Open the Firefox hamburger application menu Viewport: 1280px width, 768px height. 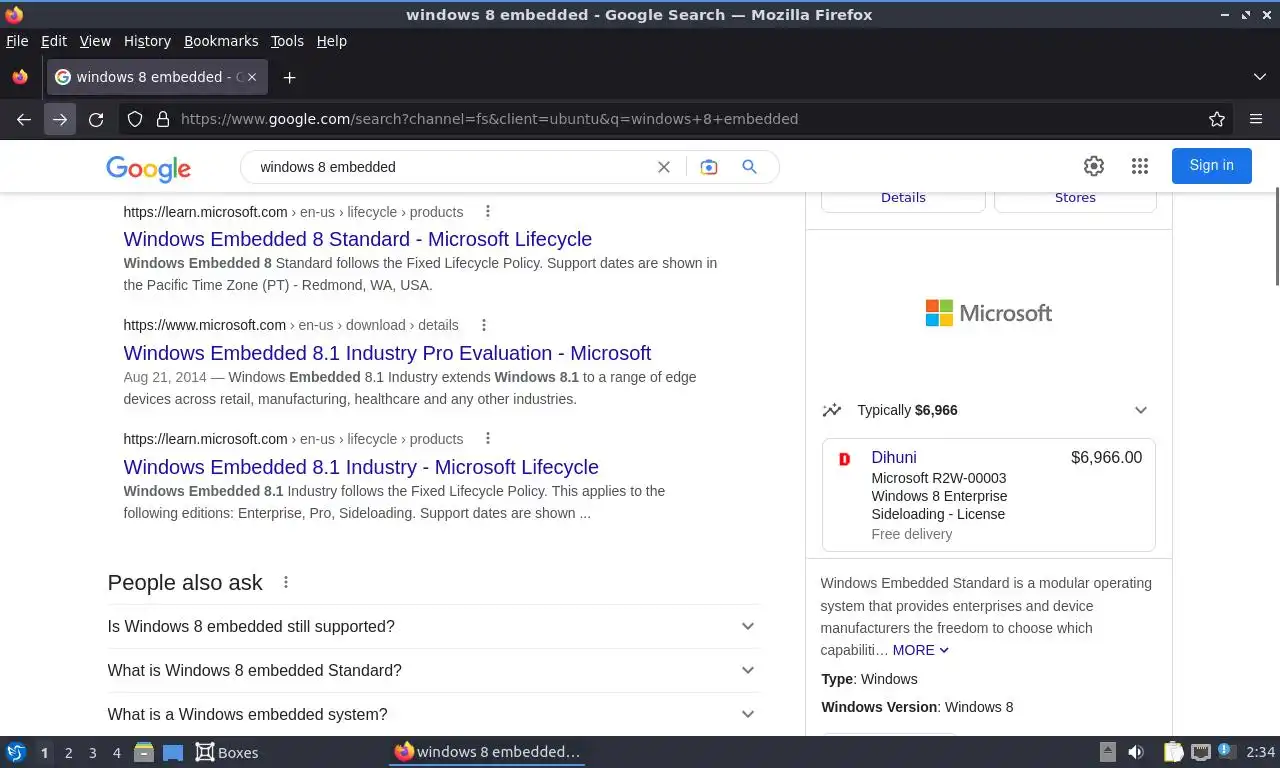click(x=1256, y=119)
